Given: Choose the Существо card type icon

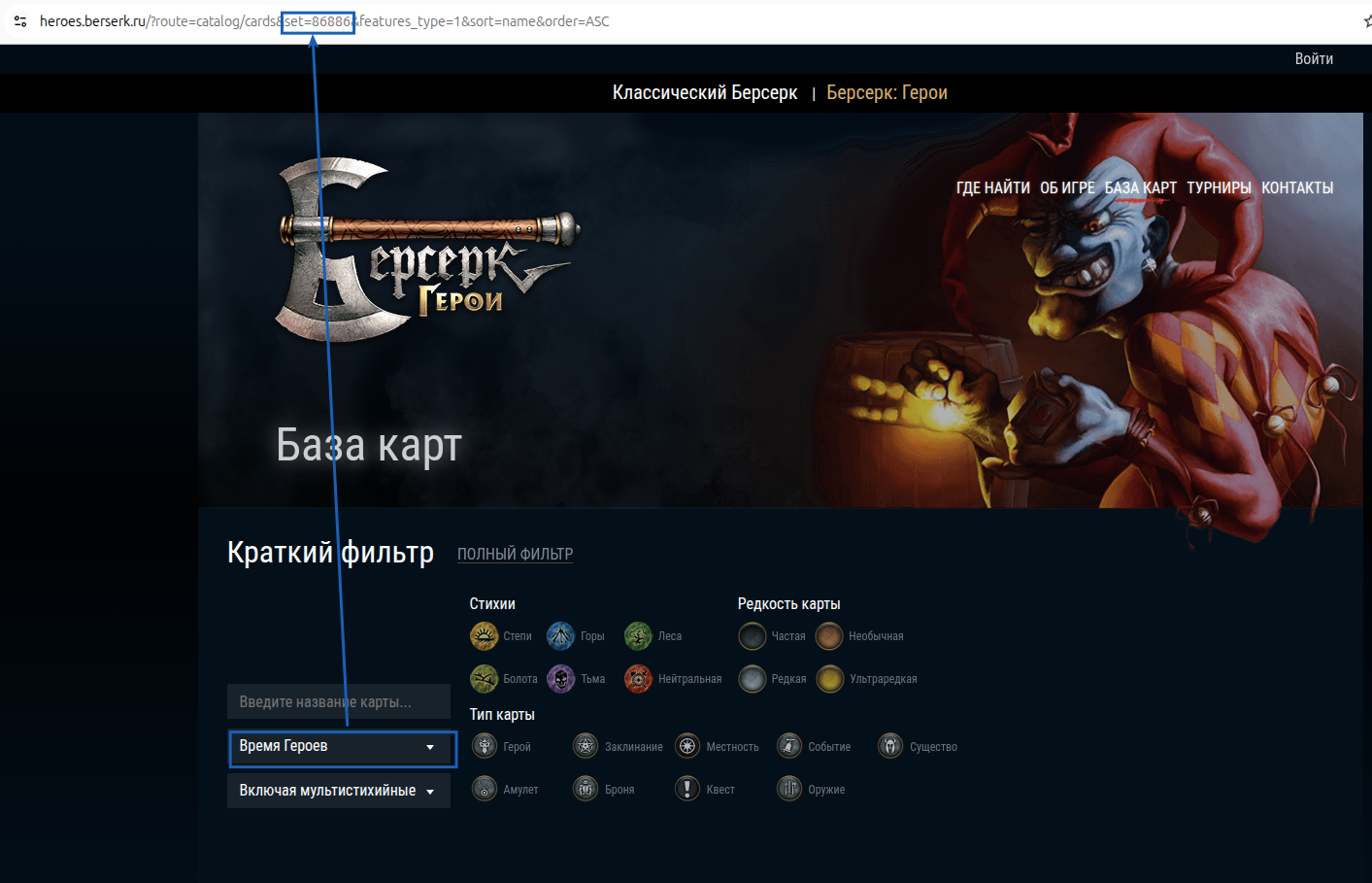Looking at the screenshot, I should click(x=890, y=746).
